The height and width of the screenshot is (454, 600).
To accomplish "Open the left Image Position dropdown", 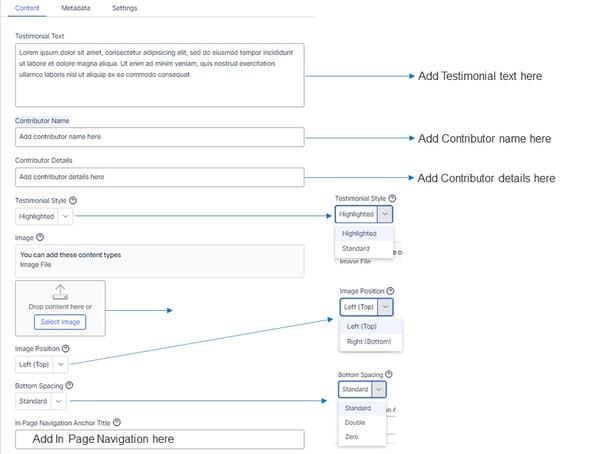I will pyautogui.click(x=44, y=364).
